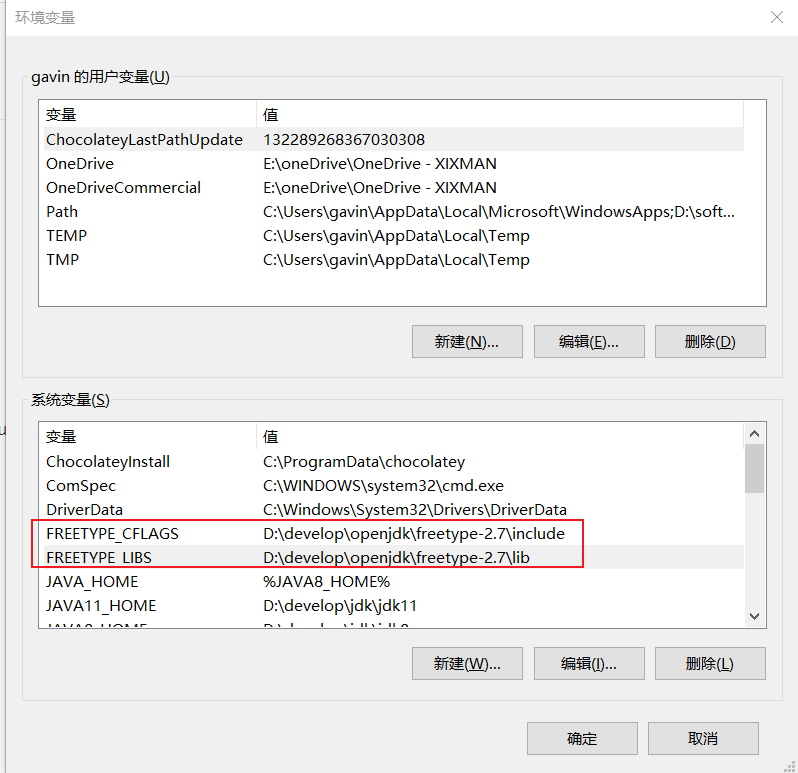Select the JAVA_HOME system variable

click(x=92, y=582)
